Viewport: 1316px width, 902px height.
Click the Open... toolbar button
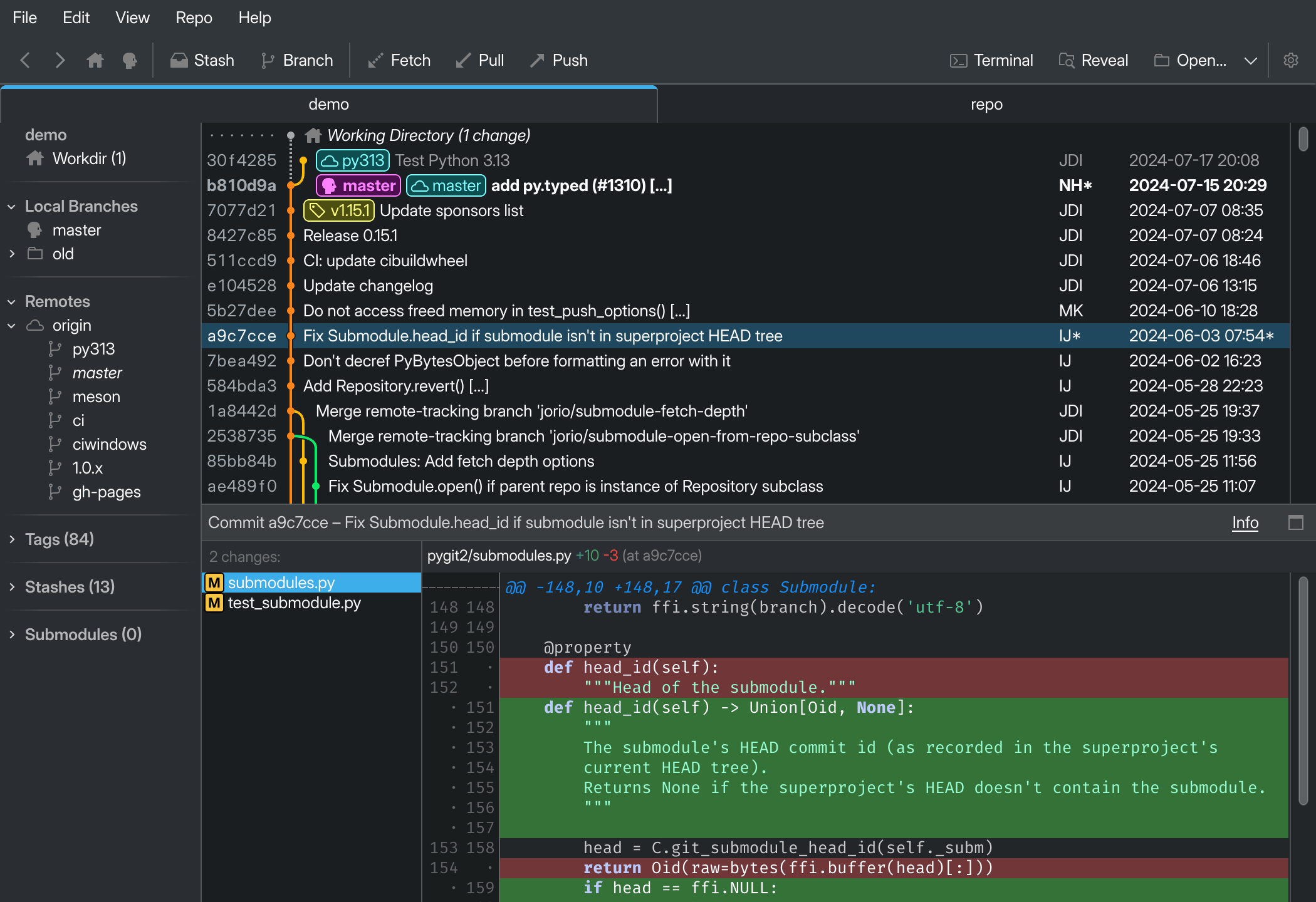point(1191,60)
